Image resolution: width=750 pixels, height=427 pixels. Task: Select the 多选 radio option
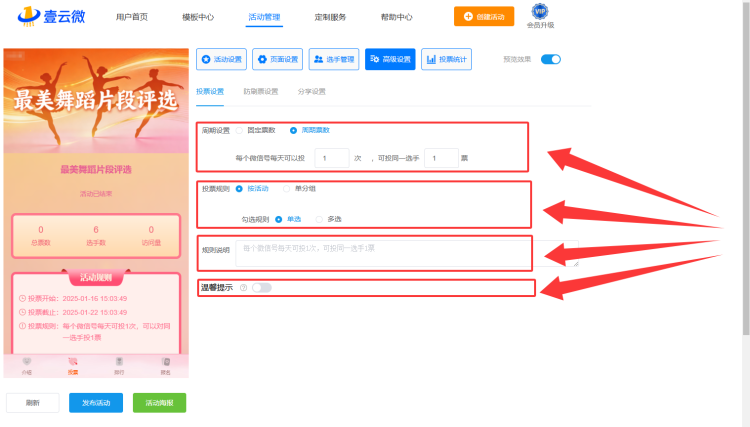(319, 219)
